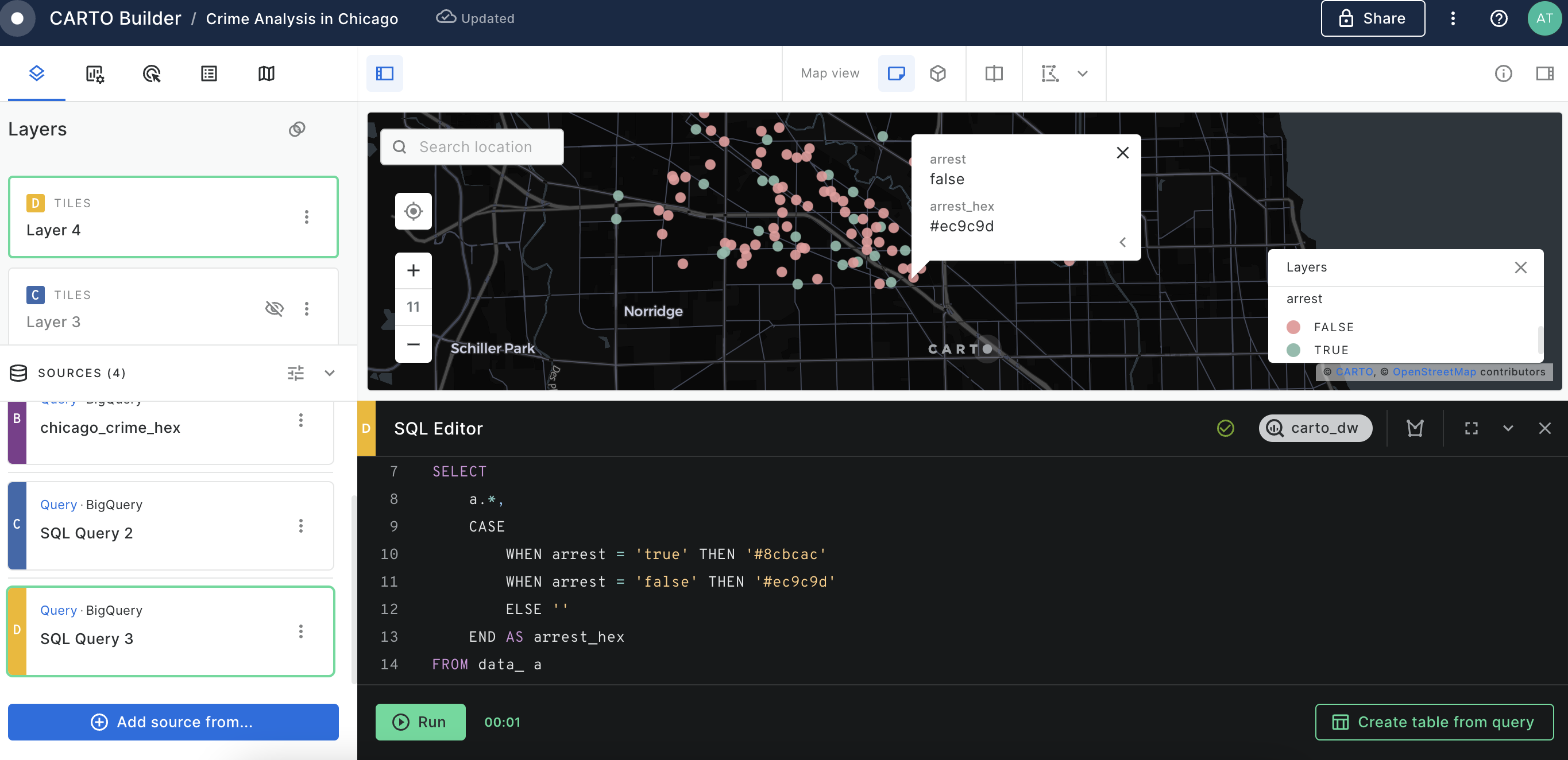Screen dimensions: 1568x760
Task: Show hidden Layer 3 with eye icon
Action: point(275,308)
